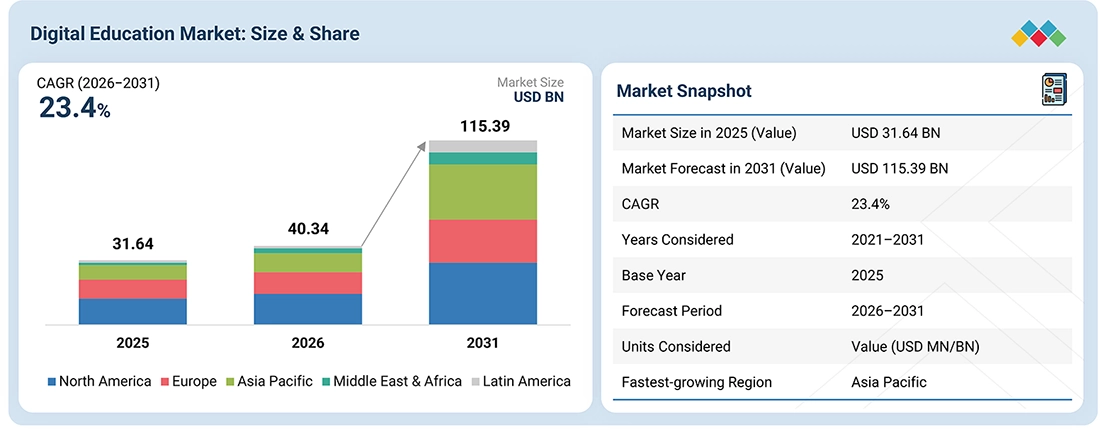This screenshot has width=1100, height=429.
Task: Select the Europe legend label
Action: pos(194,382)
